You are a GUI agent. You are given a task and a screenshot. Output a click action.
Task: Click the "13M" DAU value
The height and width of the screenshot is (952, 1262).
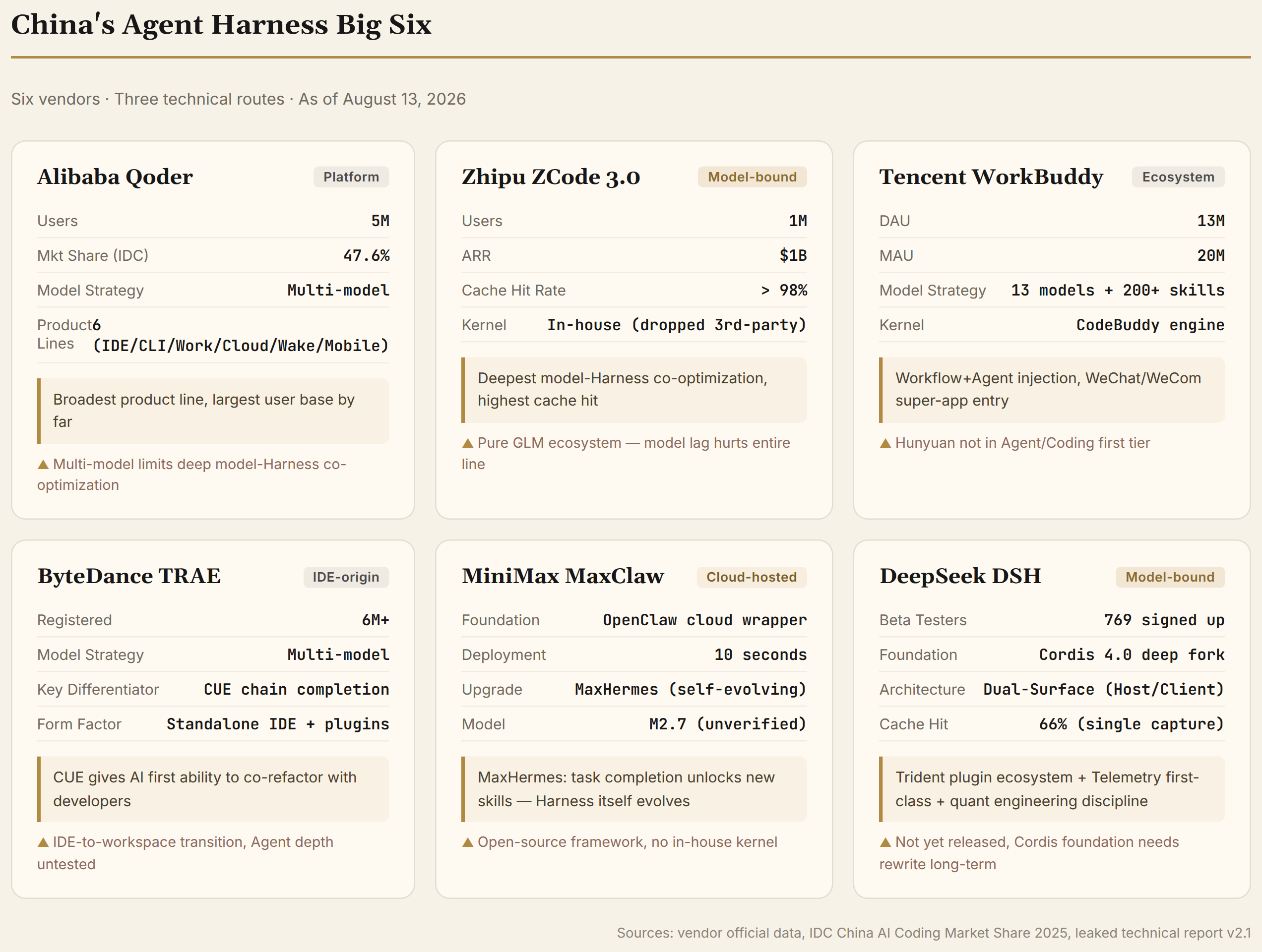[x=1210, y=221]
